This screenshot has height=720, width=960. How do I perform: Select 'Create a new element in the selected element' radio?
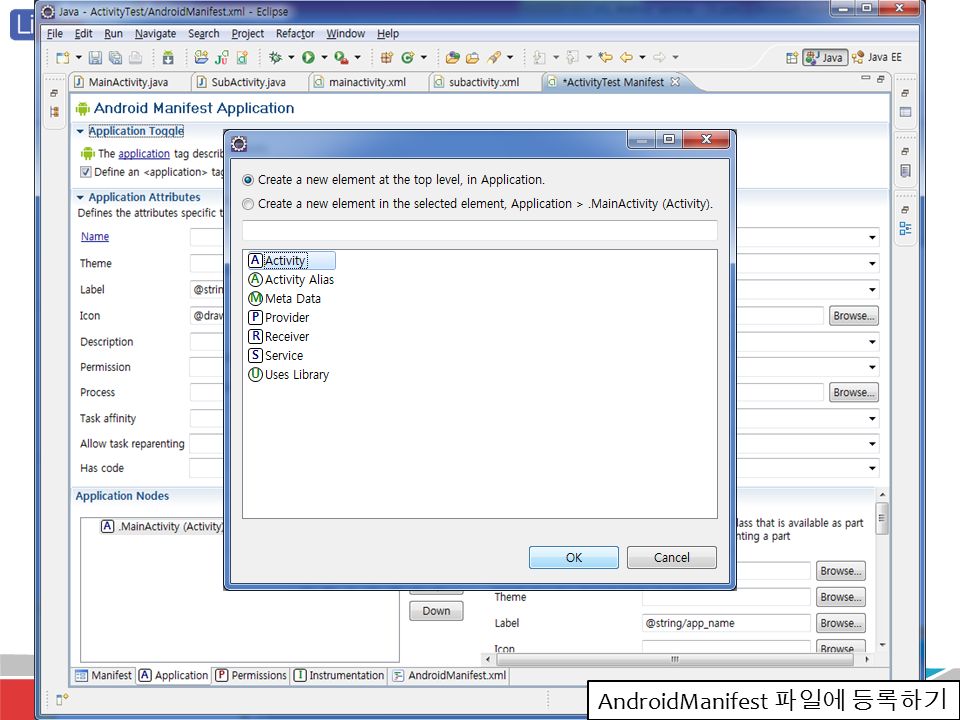tap(248, 204)
